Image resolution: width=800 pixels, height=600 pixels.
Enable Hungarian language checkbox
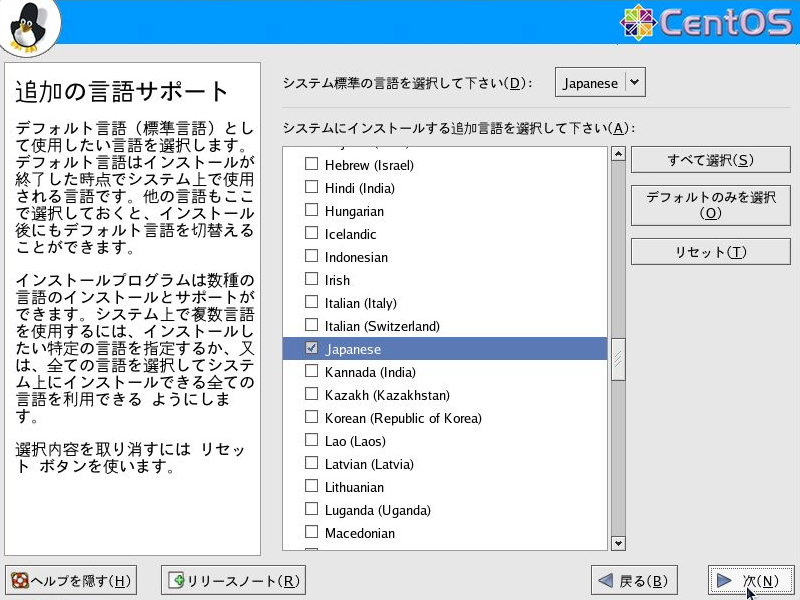311,210
